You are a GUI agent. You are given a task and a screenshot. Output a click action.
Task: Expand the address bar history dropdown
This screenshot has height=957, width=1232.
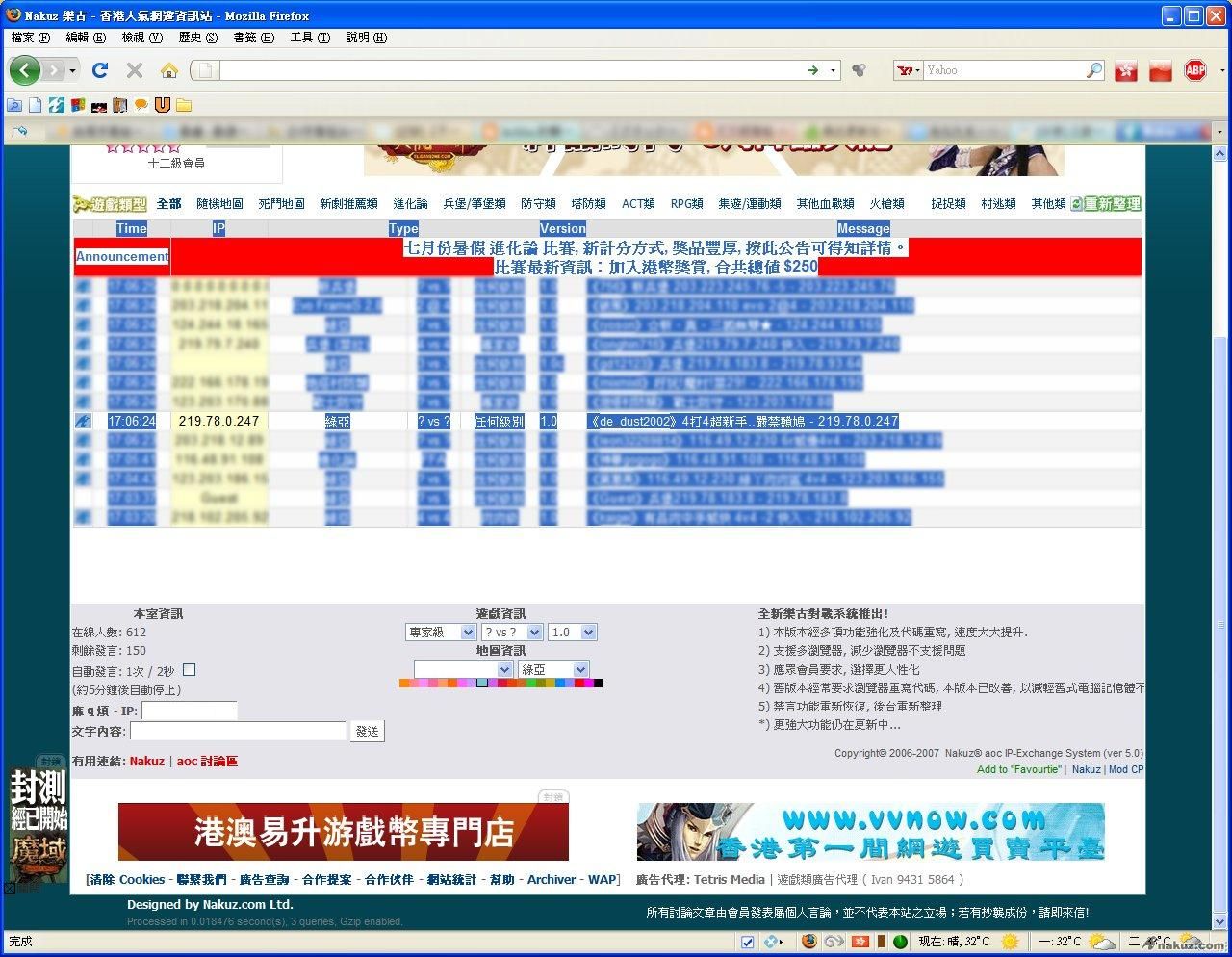pos(834,70)
